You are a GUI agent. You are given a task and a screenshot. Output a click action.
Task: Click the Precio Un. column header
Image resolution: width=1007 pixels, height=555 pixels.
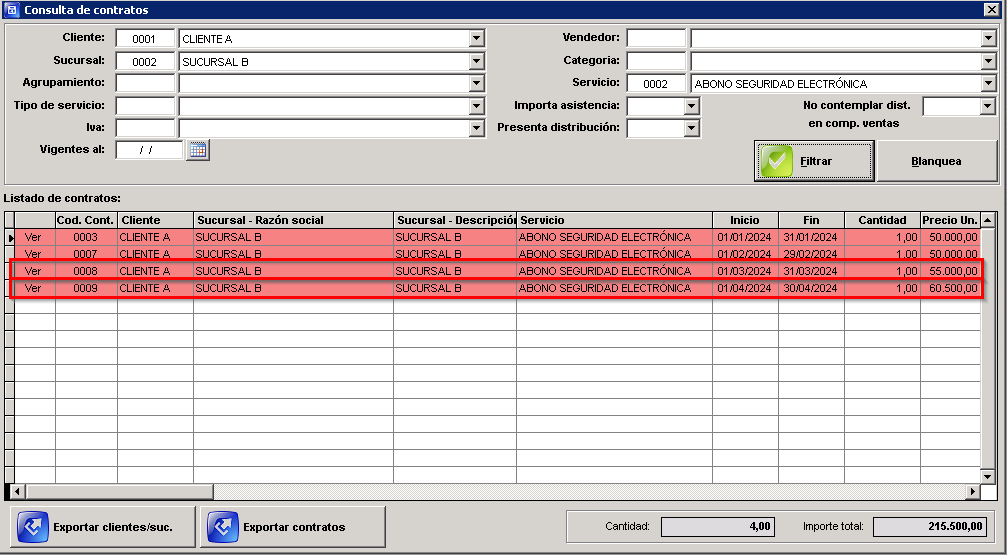click(950, 220)
